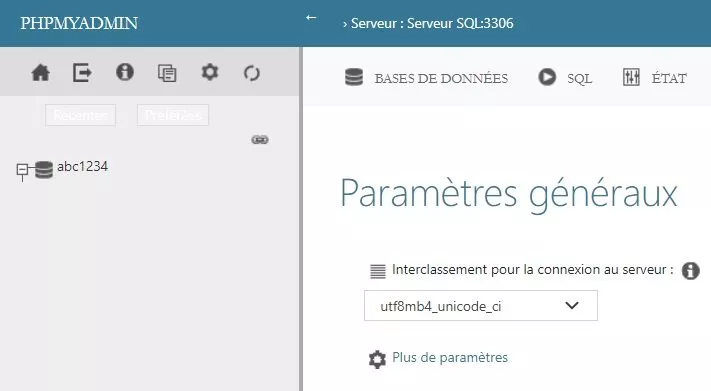Open the abc1234 database
The image size is (711, 391).
[x=83, y=166]
